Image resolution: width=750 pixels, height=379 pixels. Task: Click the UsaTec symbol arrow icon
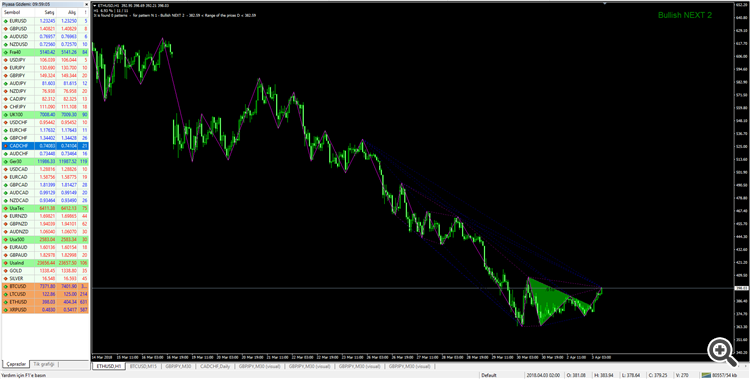(x=5, y=208)
